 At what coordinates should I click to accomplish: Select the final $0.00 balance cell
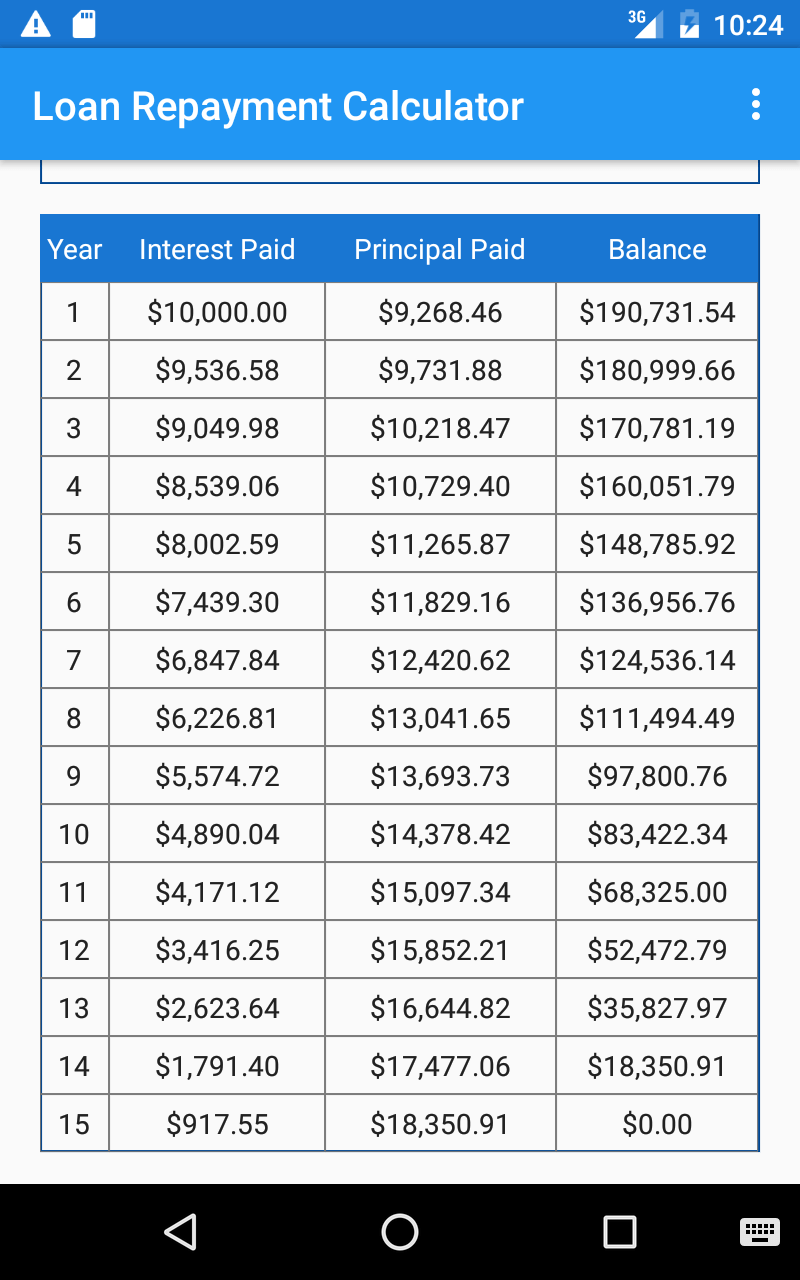point(657,1124)
